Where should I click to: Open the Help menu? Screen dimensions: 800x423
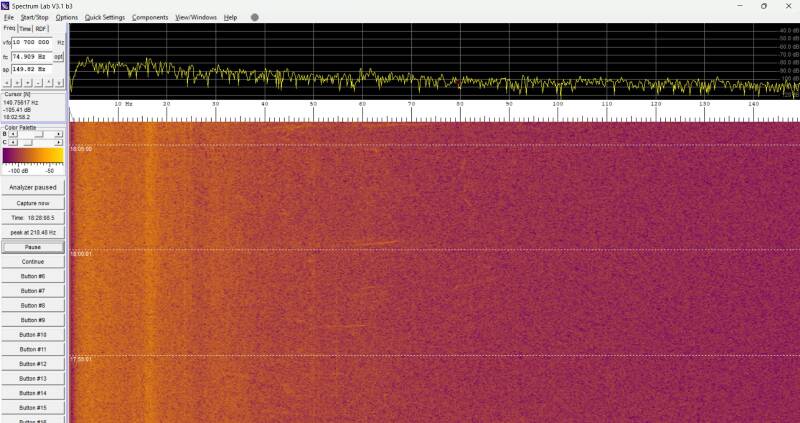pyautogui.click(x=231, y=17)
